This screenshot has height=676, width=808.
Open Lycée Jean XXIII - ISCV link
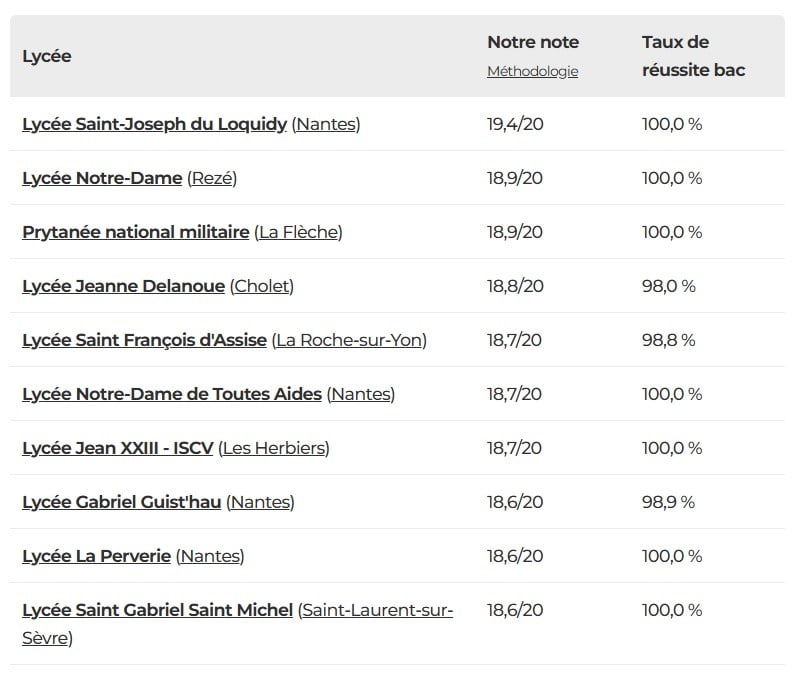point(117,448)
